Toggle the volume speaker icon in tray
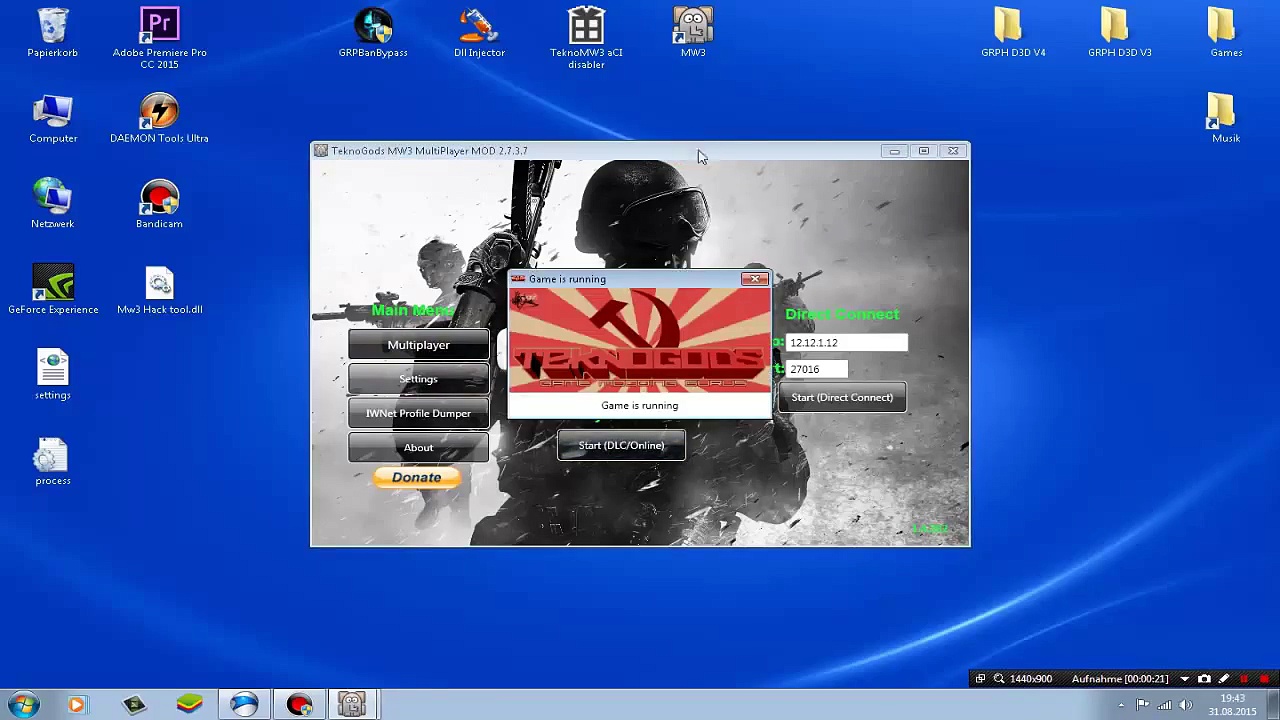This screenshot has width=1280, height=720. pos(1186,705)
